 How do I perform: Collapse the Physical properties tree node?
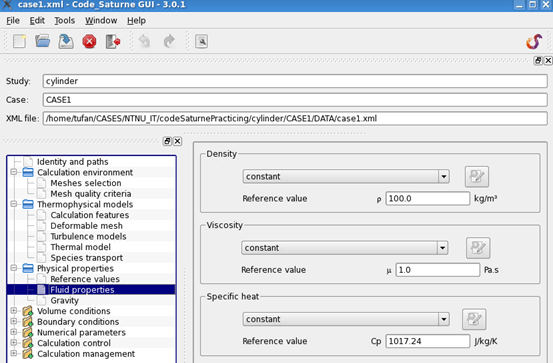[x=14, y=268]
